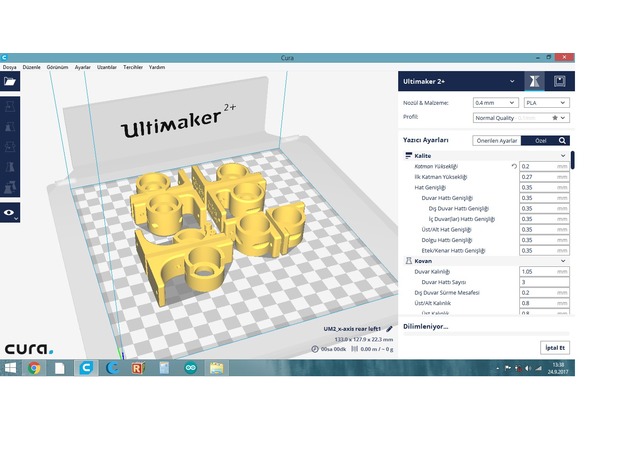Click the volume icon in system tray

click(528, 368)
